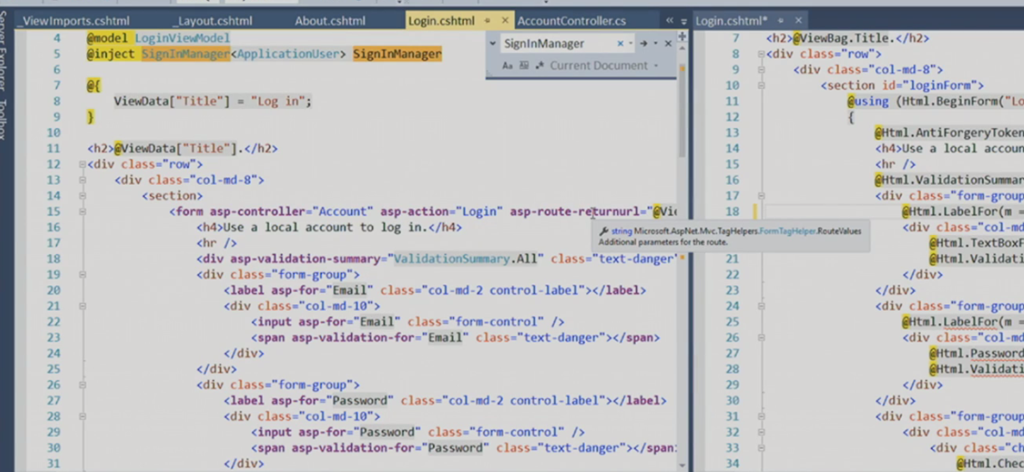Toggle Match Whole Word in the find box
Image resolution: width=1024 pixels, height=472 pixels.
click(x=523, y=66)
